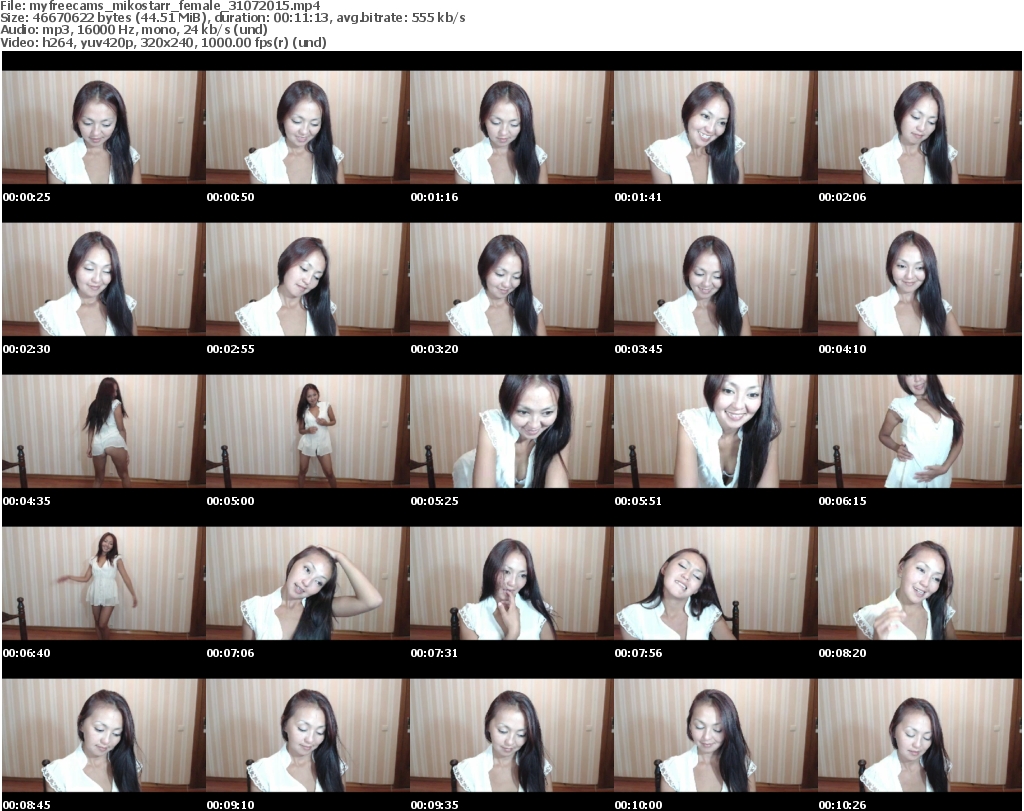Click the thumbnail above timestamp 00:03:45

pos(716,279)
